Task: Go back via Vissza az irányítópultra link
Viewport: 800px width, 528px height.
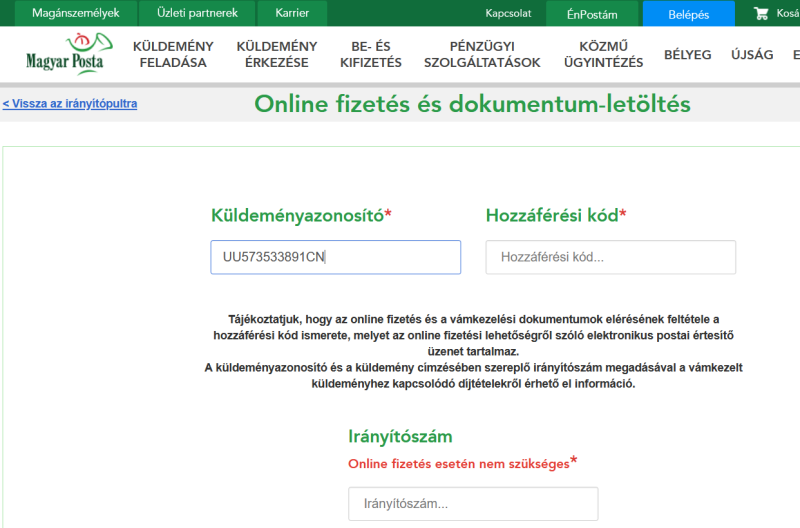Action: coord(70,104)
